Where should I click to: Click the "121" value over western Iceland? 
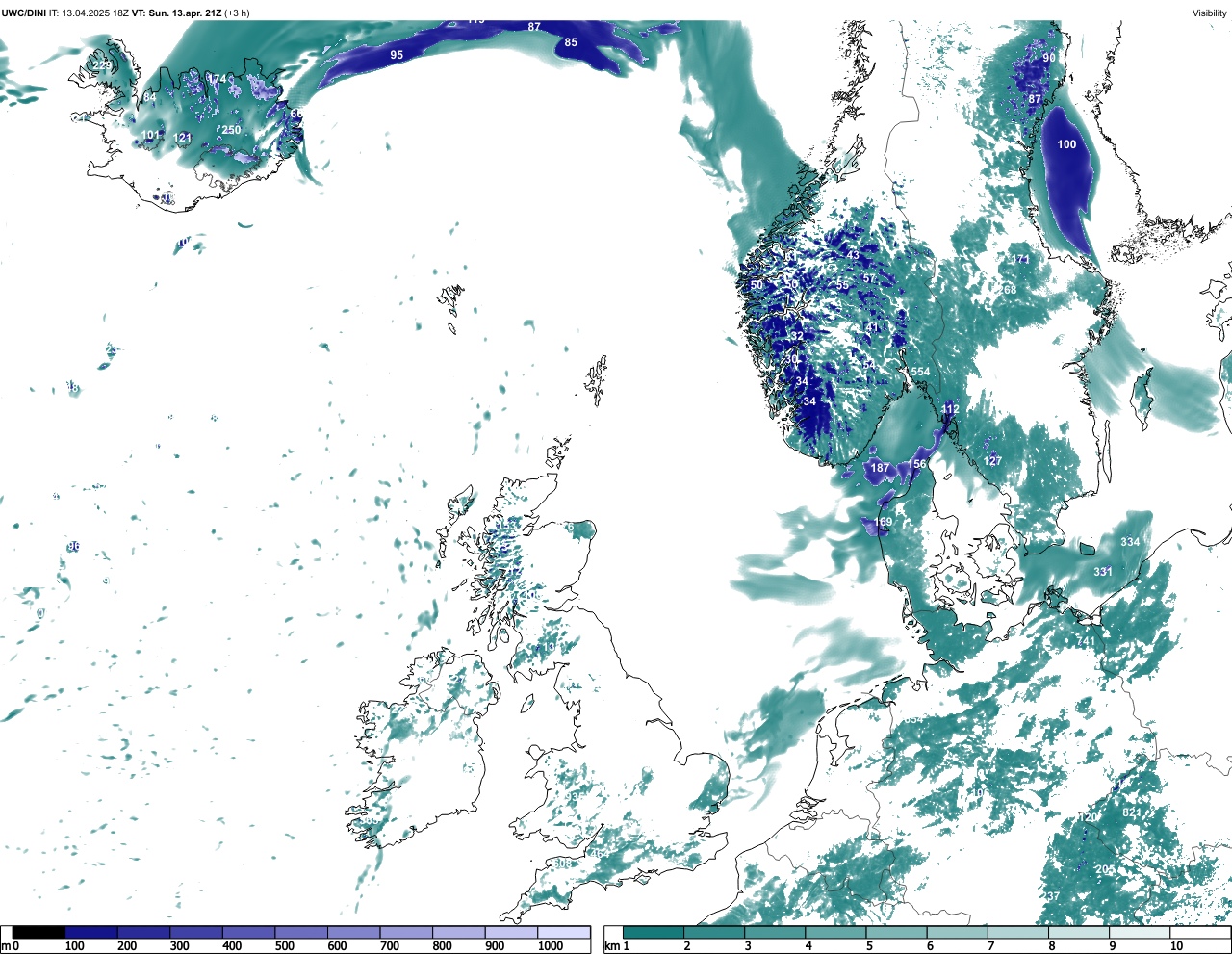click(x=183, y=138)
